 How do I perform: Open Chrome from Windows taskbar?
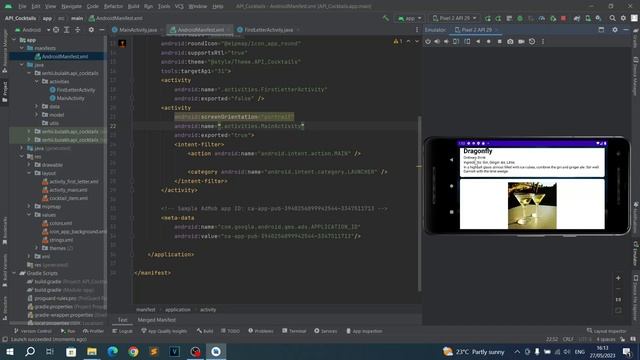pos(133,351)
